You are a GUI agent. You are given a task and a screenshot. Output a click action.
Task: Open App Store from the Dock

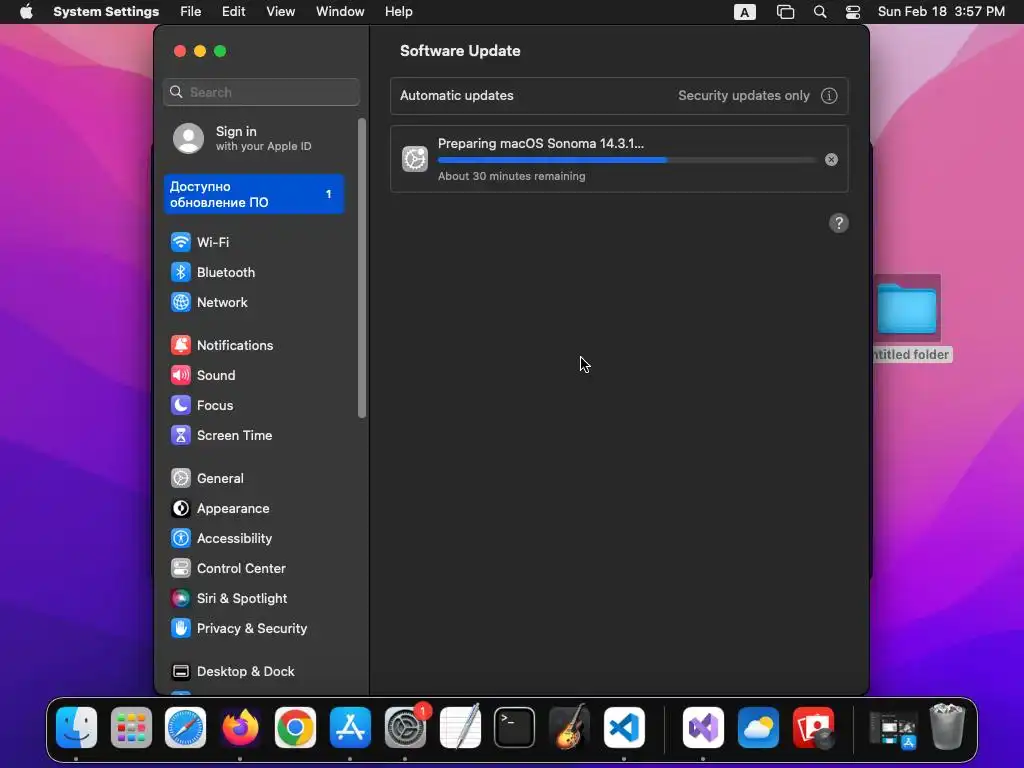[350, 728]
